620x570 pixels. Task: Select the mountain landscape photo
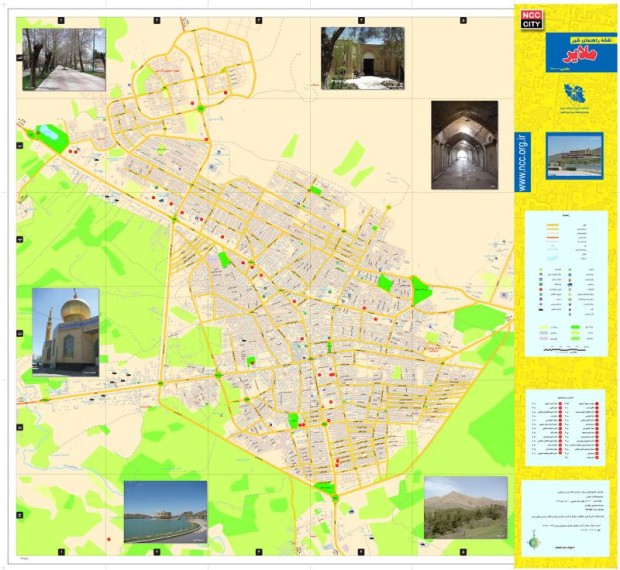point(465,508)
